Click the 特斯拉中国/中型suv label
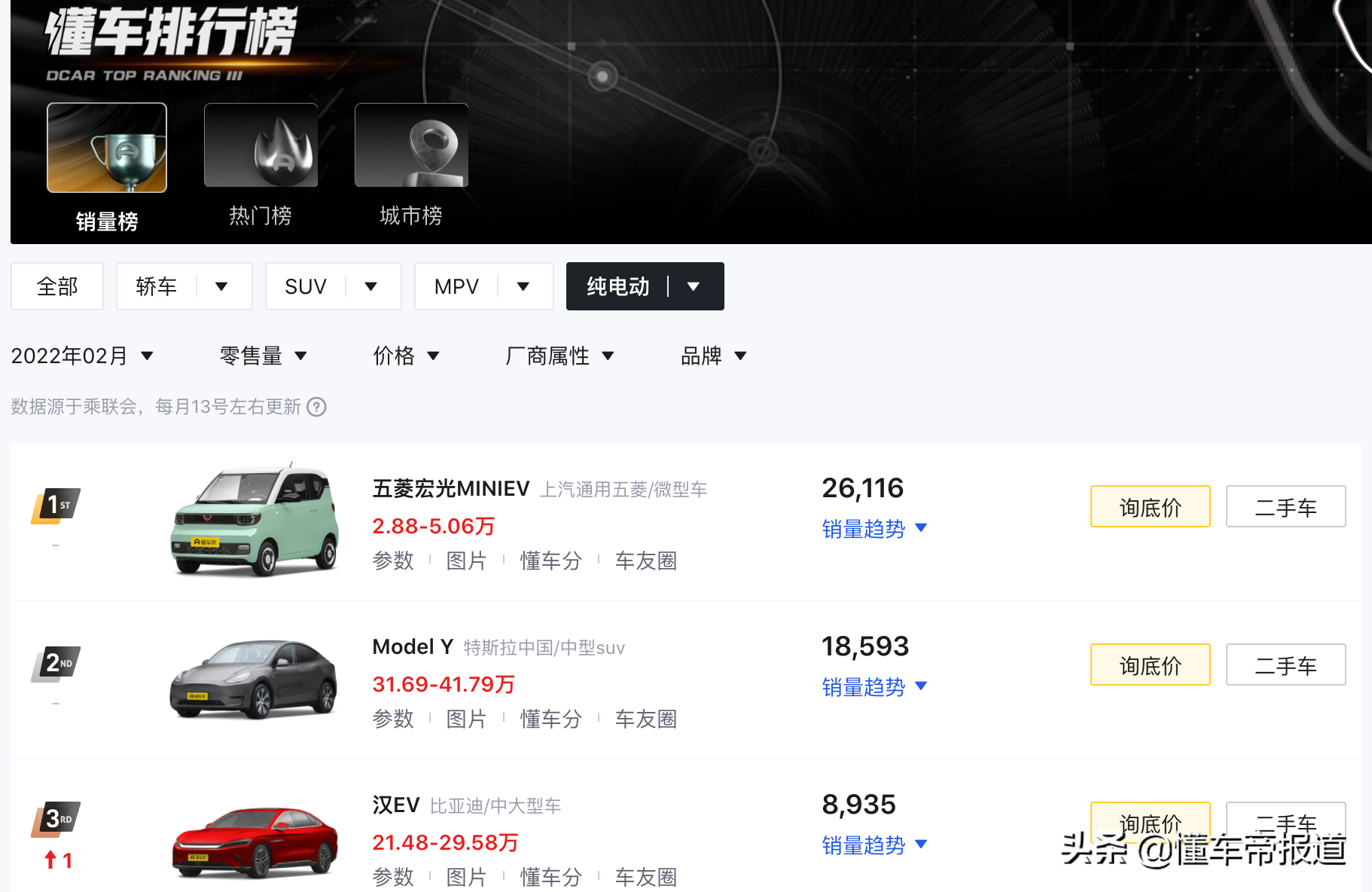 [x=544, y=648]
